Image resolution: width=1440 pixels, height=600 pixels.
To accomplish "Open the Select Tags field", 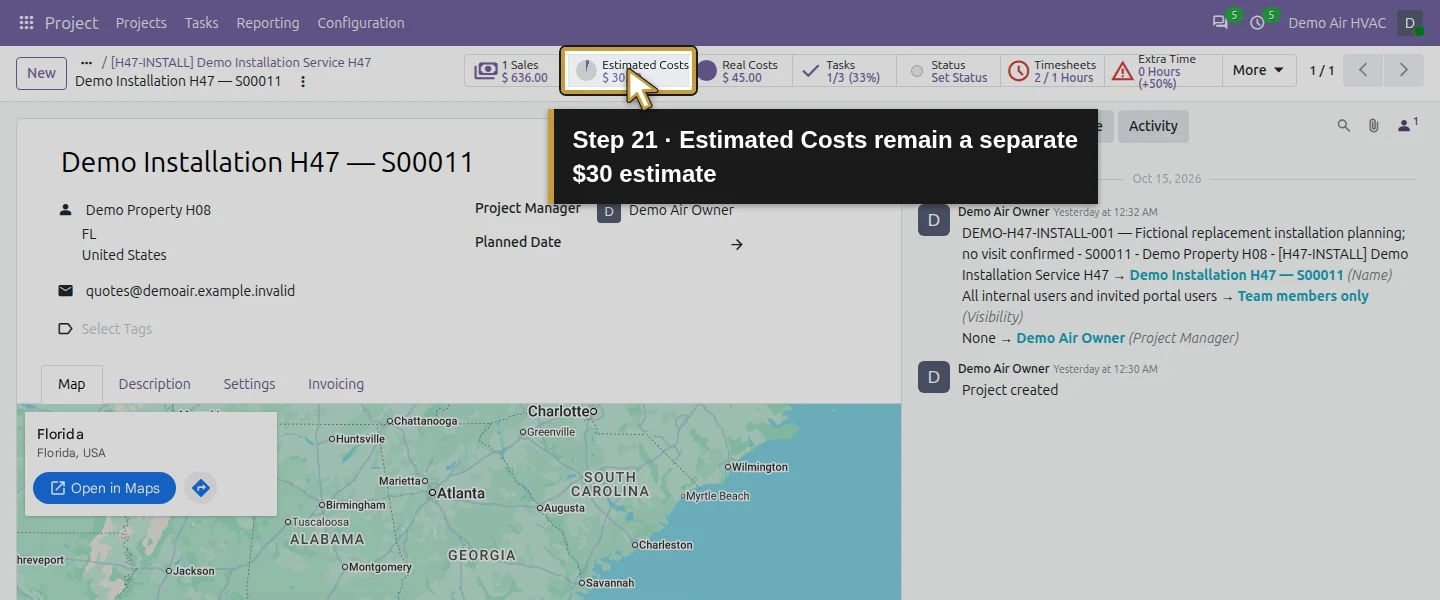I will click(117, 329).
